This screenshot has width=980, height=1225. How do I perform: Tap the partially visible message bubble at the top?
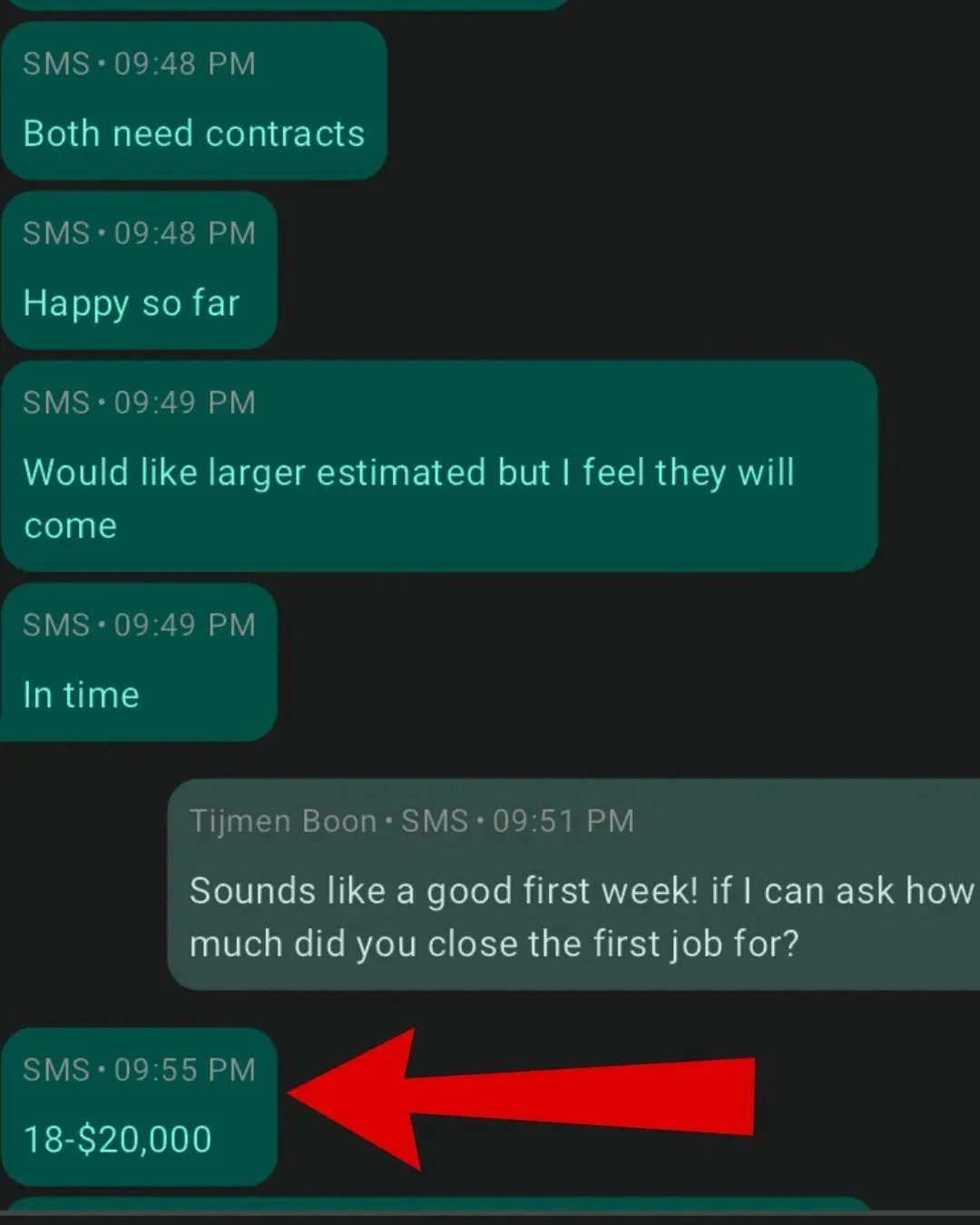point(286,5)
